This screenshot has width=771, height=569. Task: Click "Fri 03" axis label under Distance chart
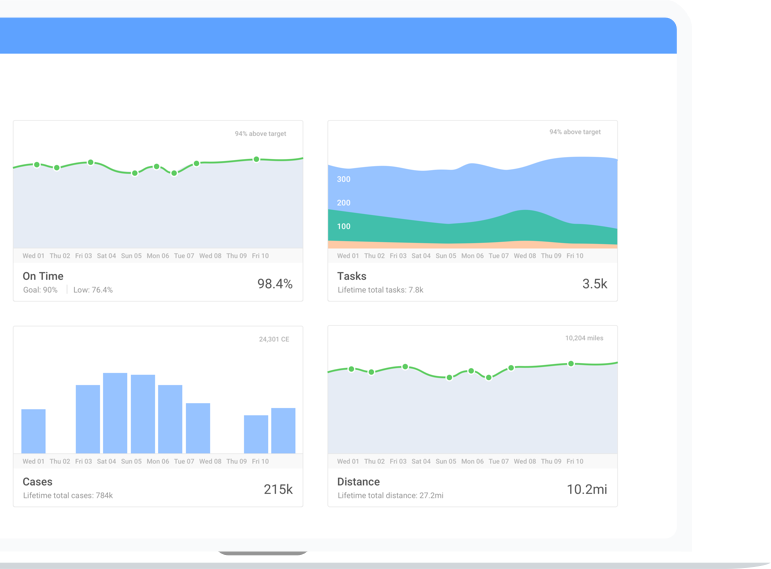(398, 461)
